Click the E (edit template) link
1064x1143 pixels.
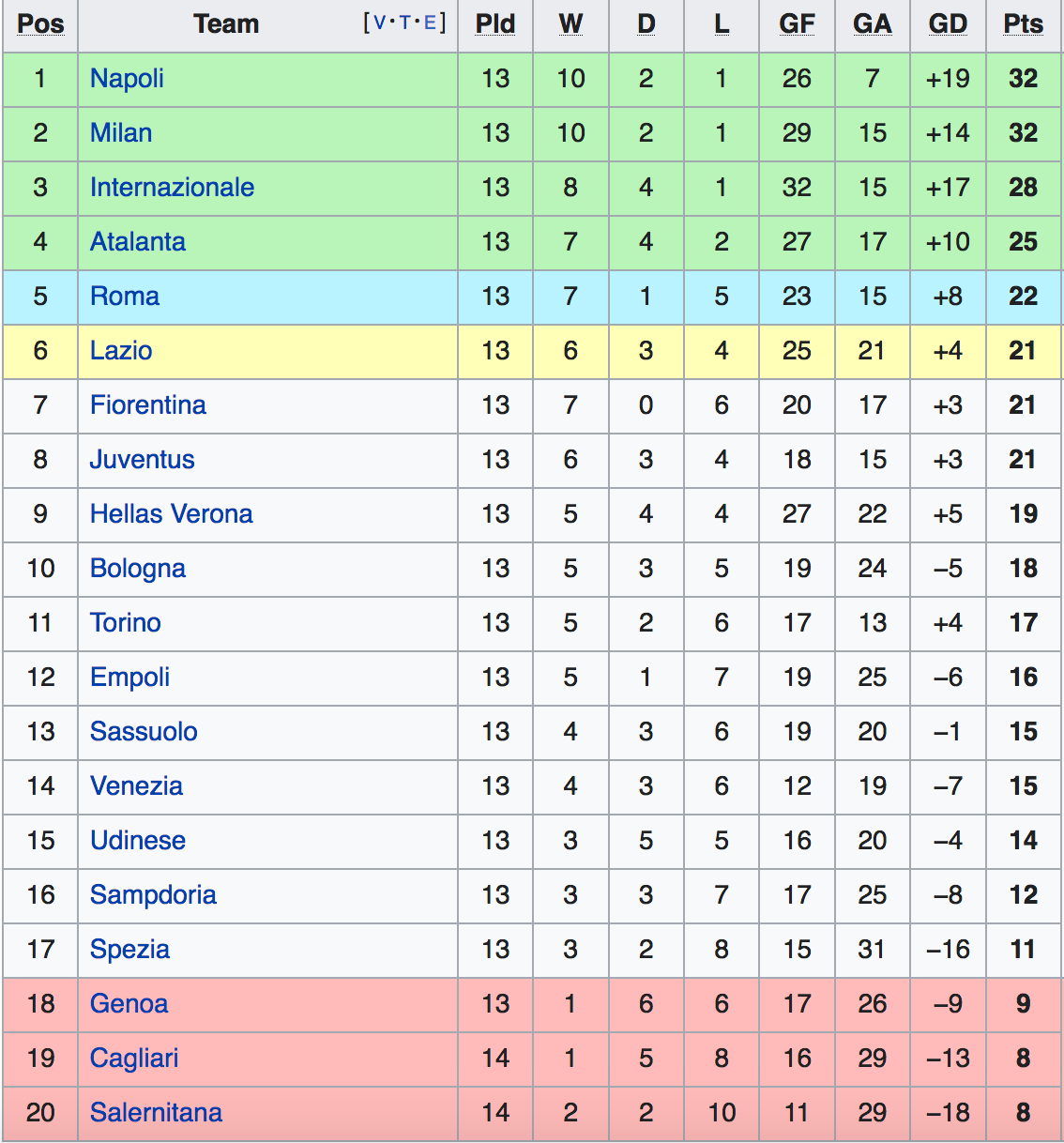(430, 23)
